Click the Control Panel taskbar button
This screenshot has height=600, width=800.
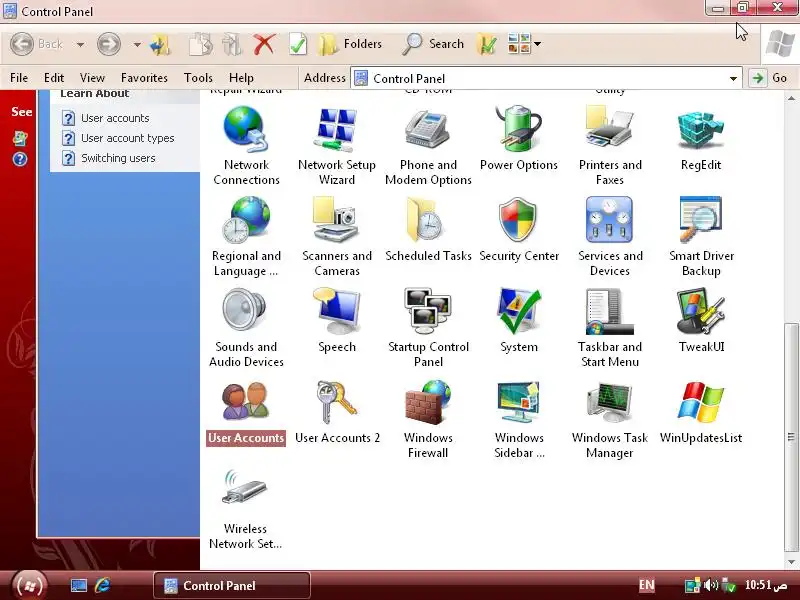coord(232,585)
